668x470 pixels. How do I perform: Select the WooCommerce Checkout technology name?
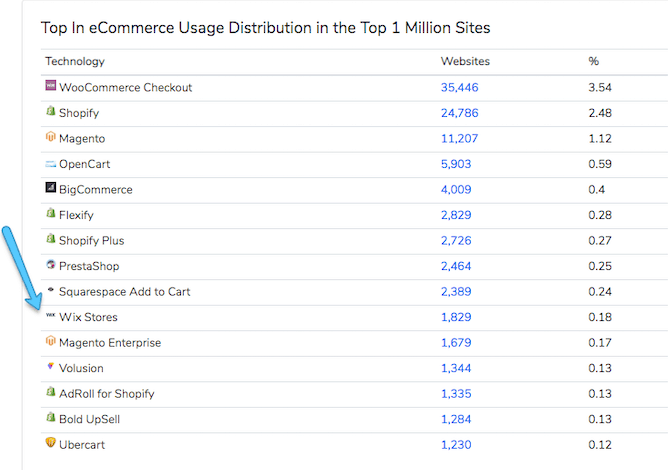[126, 87]
